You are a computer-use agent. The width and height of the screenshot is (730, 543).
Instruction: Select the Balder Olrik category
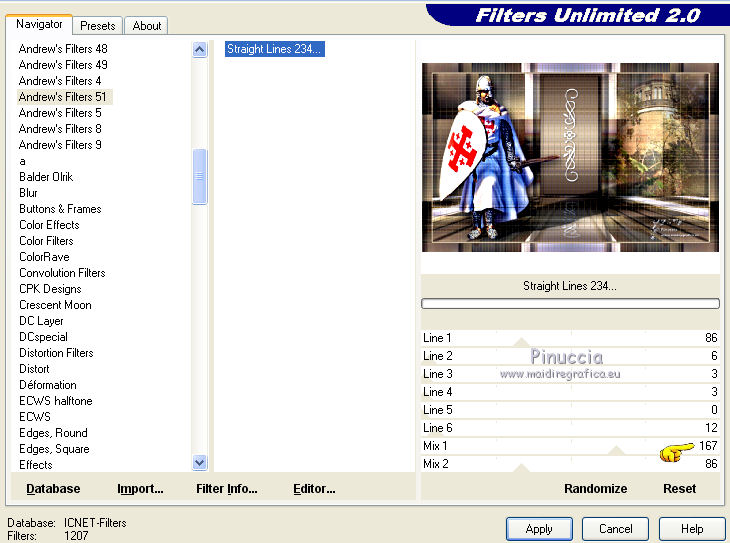click(46, 177)
